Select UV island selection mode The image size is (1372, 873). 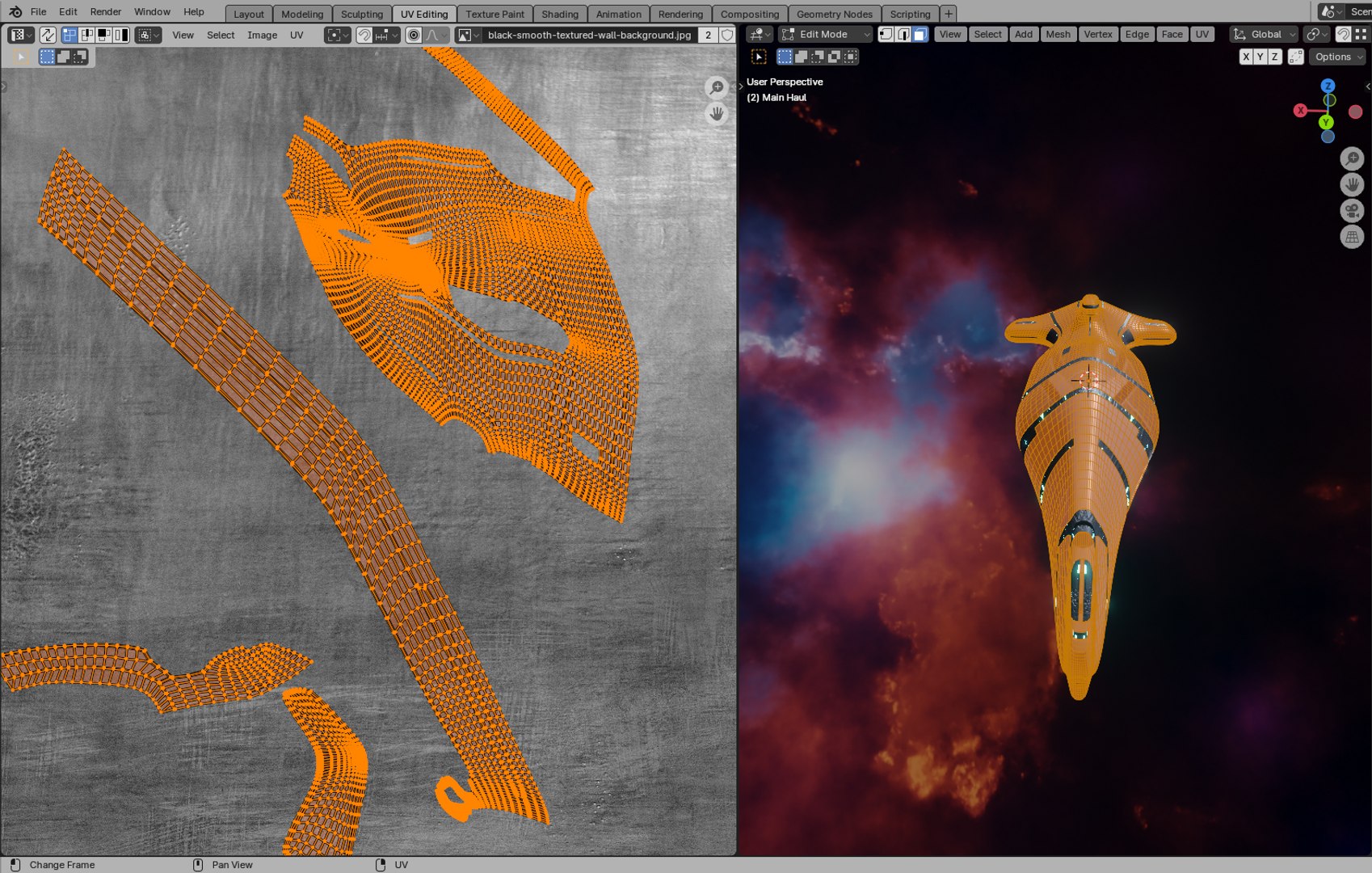tap(121, 35)
